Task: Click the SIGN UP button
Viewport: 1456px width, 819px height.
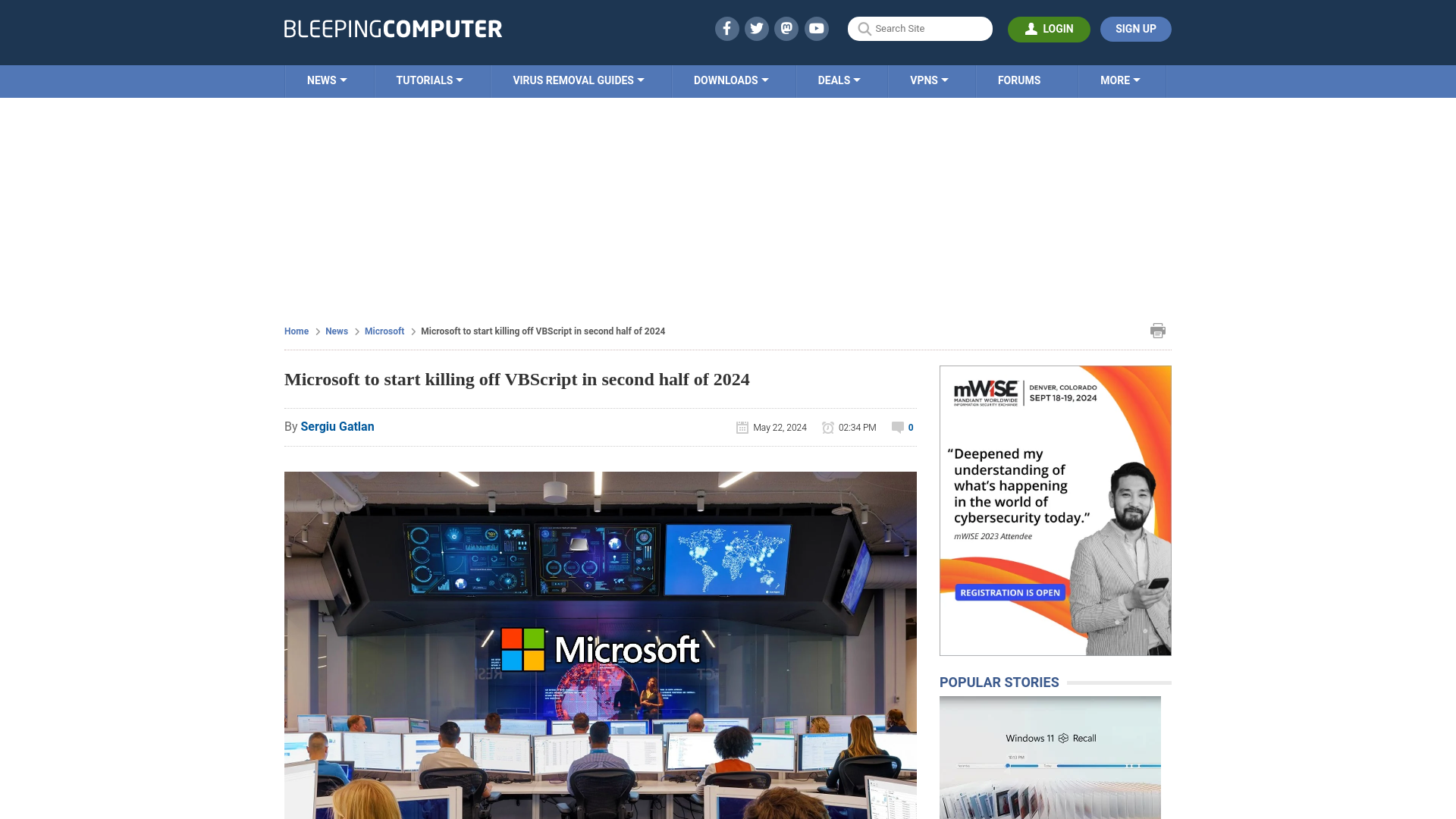Action: pyautogui.click(x=1135, y=28)
